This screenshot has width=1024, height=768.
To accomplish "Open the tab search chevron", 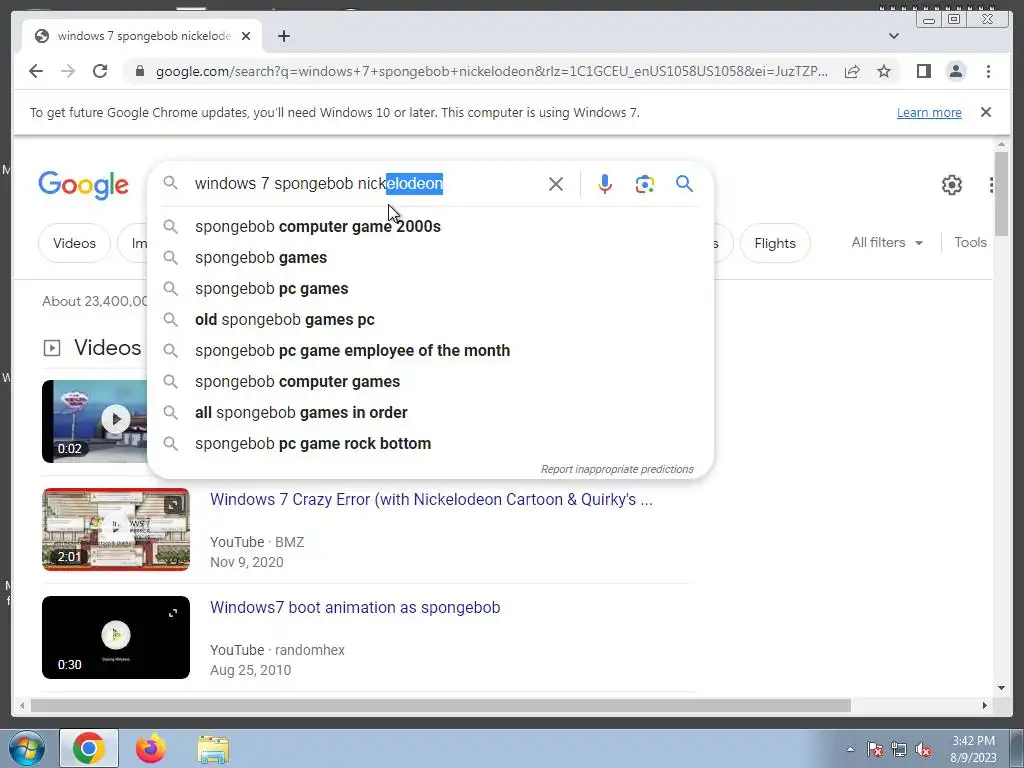I will coord(894,36).
